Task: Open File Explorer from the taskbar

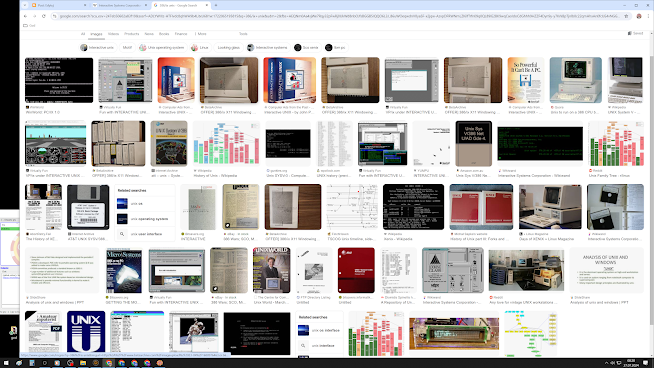Action: pyautogui.click(x=83, y=363)
